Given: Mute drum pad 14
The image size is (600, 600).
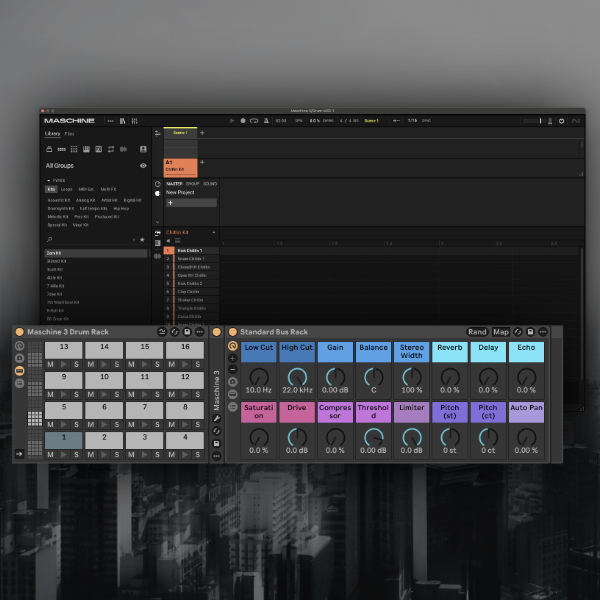Looking at the screenshot, I should 91,365.
